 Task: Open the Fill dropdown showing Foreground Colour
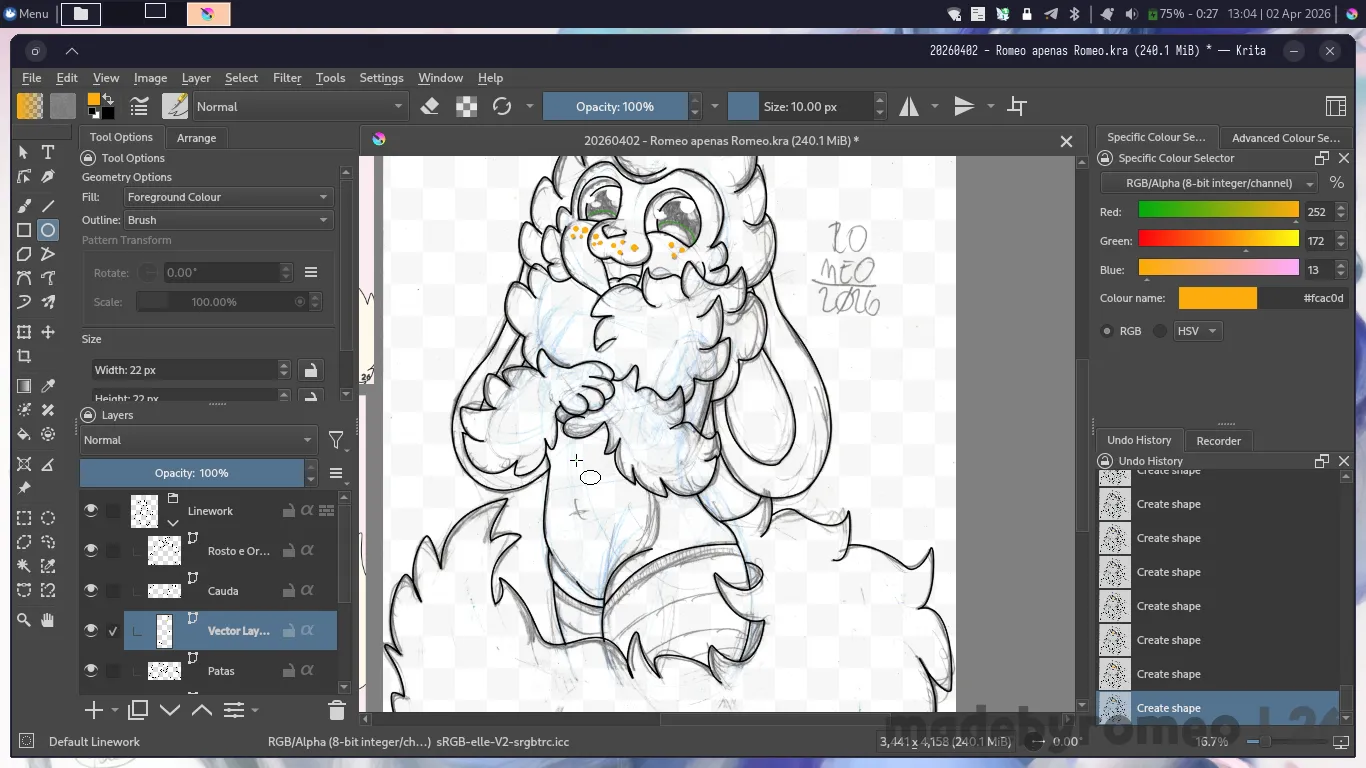[x=227, y=197]
